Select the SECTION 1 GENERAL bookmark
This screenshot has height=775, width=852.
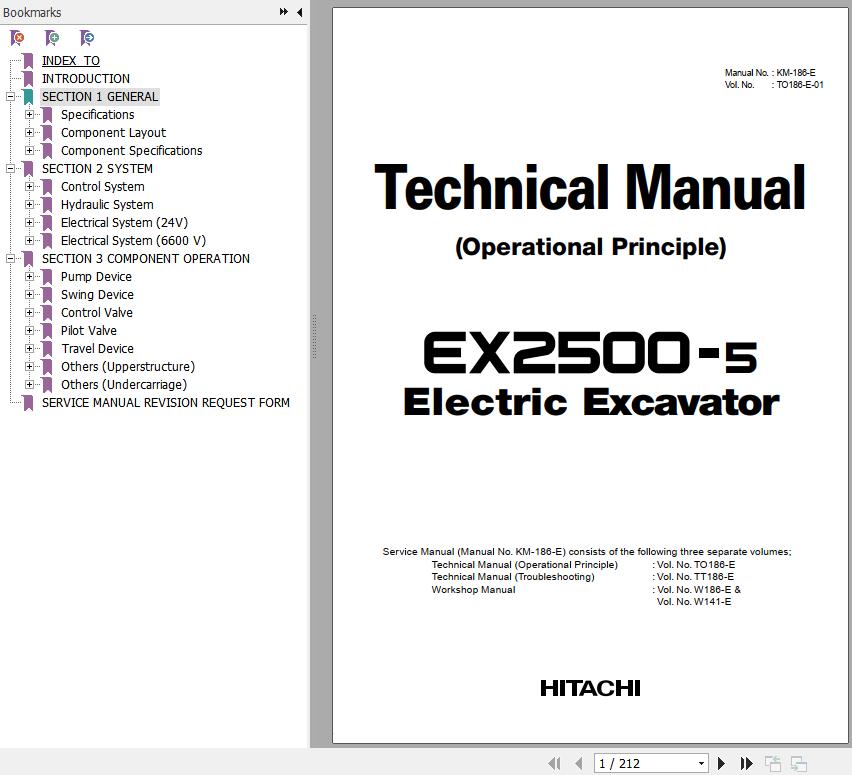(x=100, y=97)
